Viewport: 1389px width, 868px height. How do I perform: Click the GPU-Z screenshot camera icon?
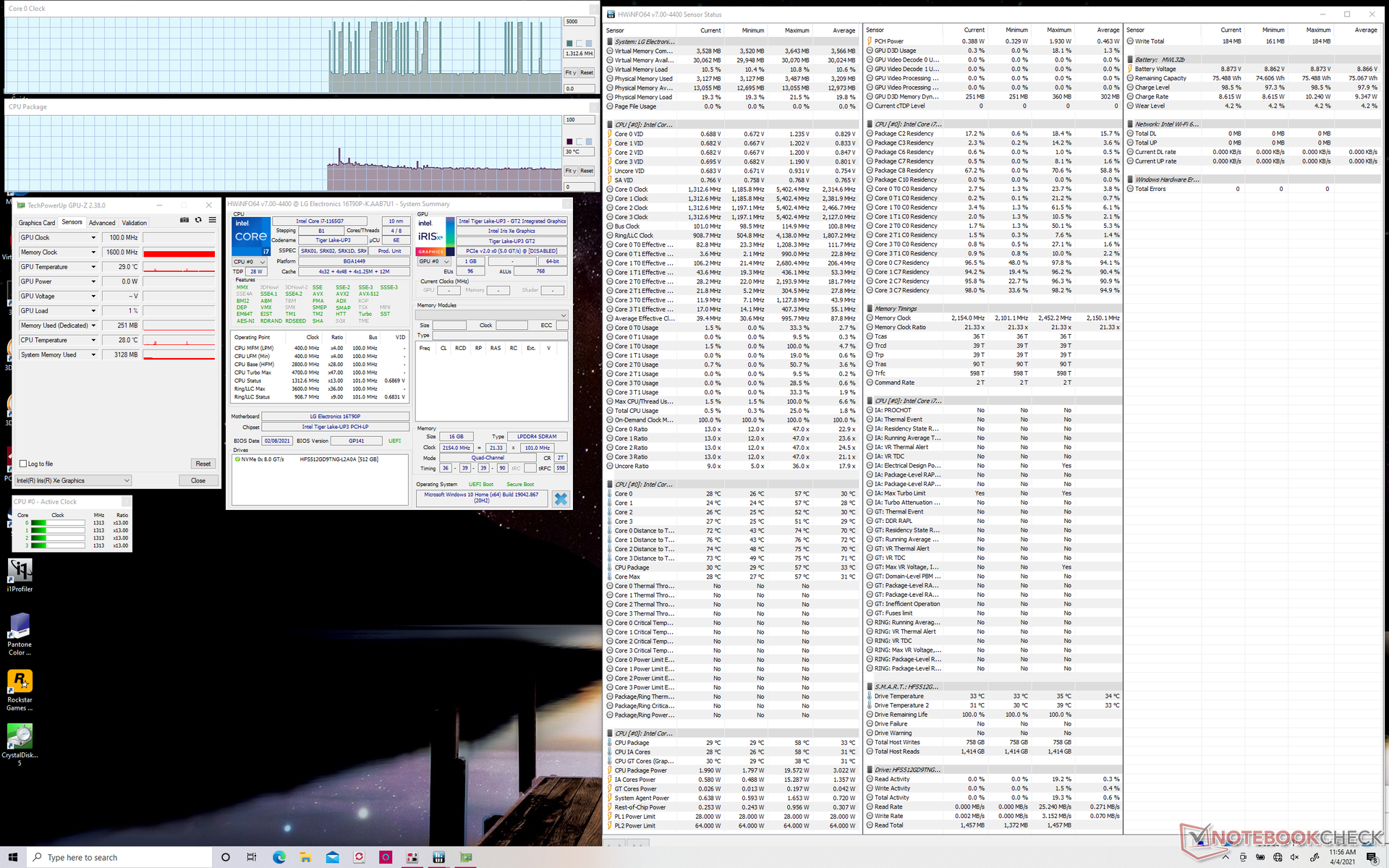184,220
